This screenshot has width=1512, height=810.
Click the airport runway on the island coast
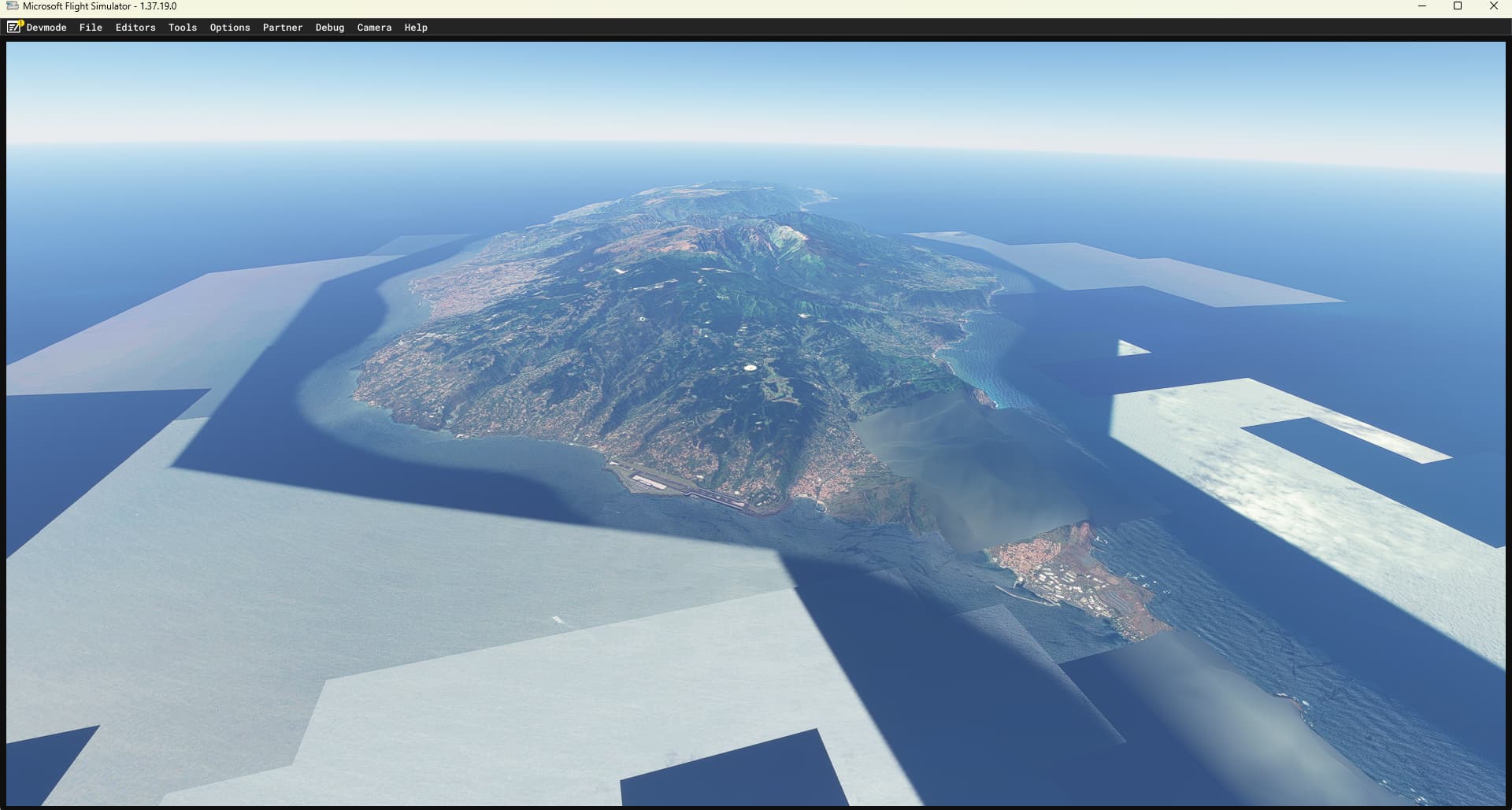(x=689, y=489)
